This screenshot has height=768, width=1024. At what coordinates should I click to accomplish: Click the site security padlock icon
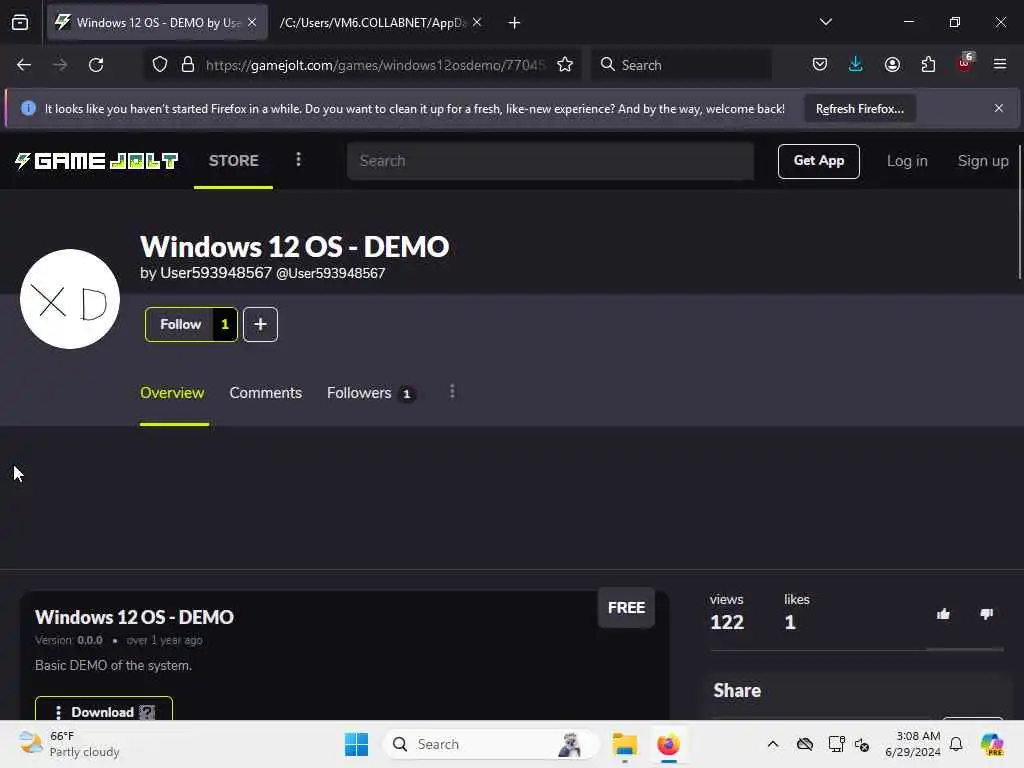(x=188, y=65)
